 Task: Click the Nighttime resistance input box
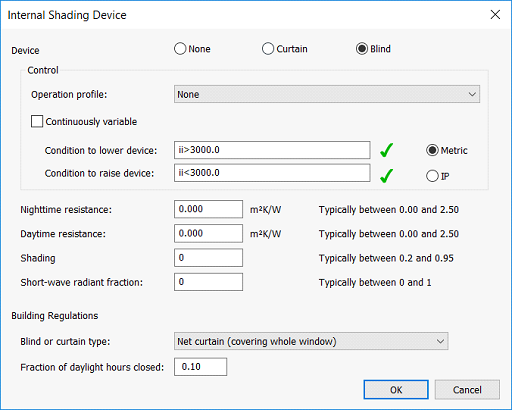coord(208,209)
